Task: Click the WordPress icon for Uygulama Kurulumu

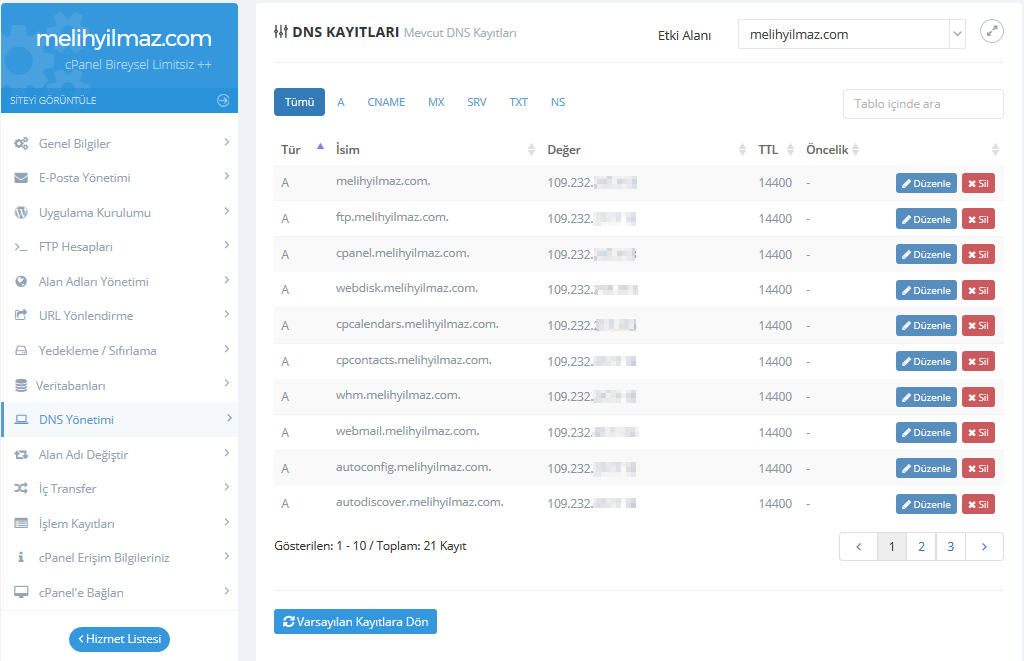Action: click(x=21, y=213)
